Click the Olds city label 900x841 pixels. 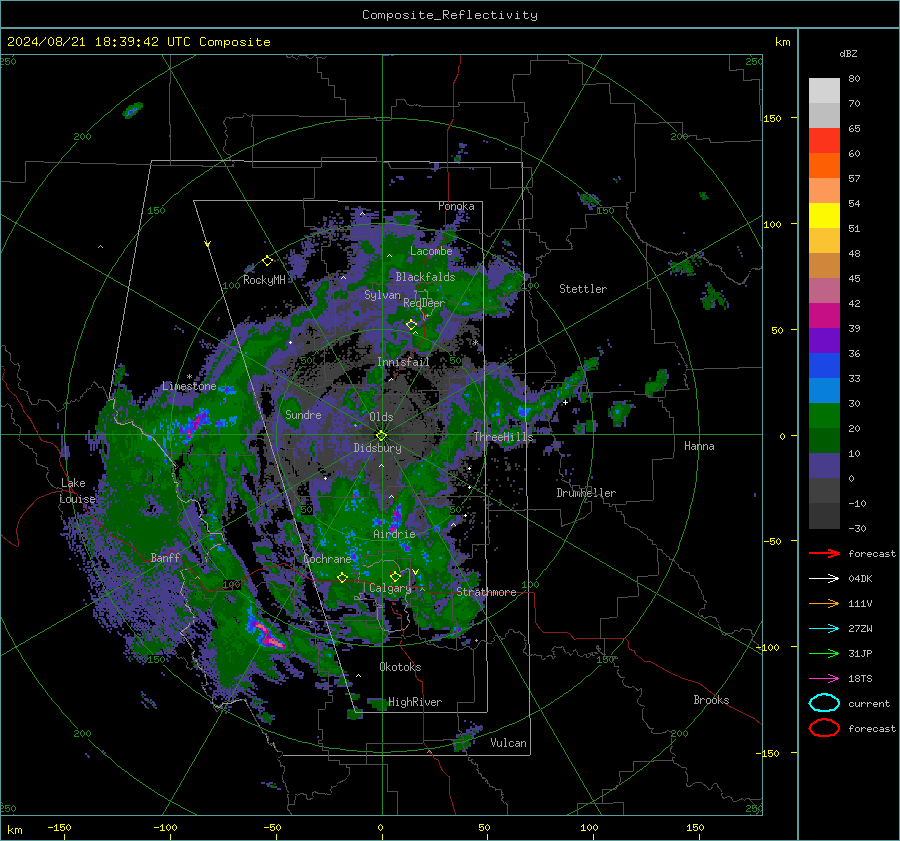tap(381, 417)
